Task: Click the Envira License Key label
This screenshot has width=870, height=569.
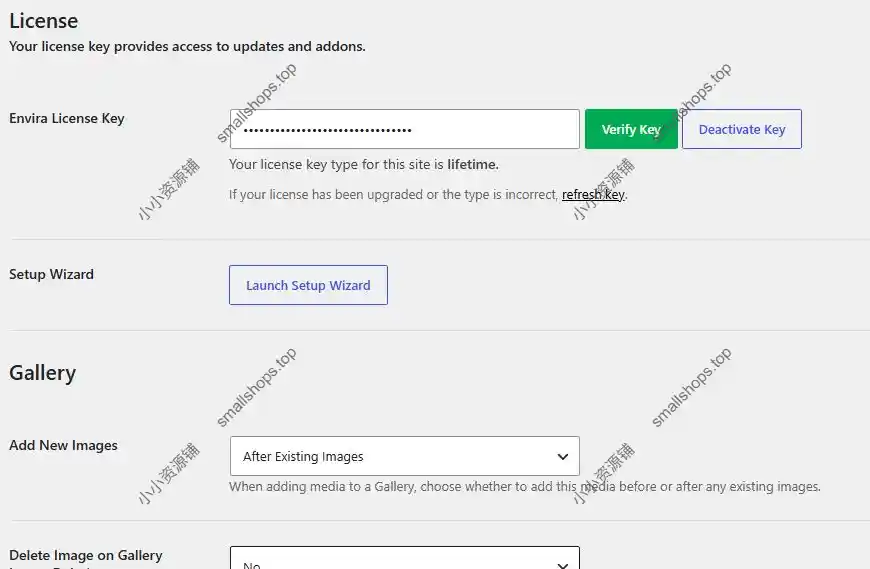Action: point(67,119)
